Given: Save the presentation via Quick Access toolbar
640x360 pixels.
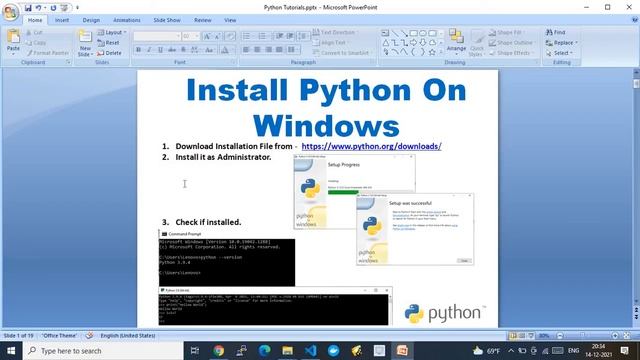Looking at the screenshot, I should tap(28, 8).
